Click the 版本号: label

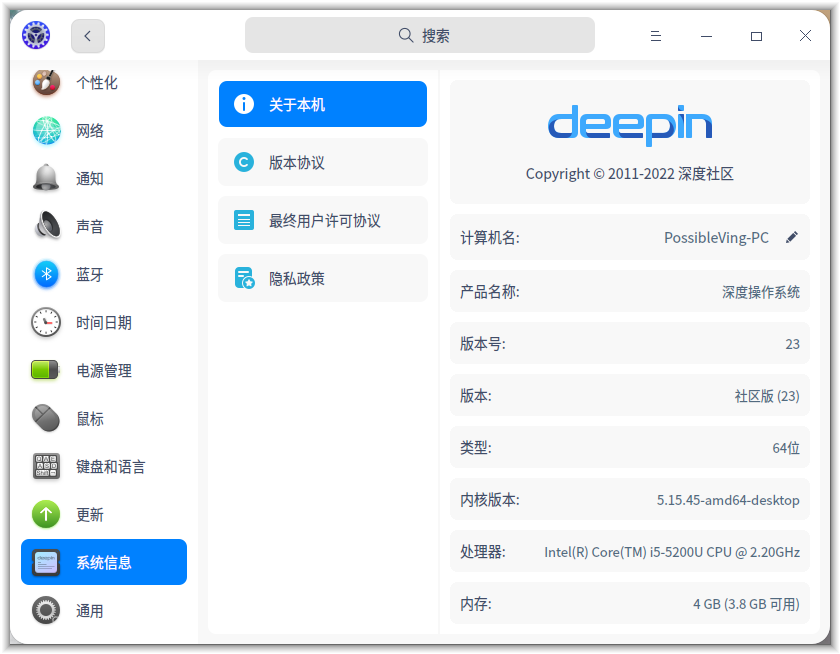point(483,344)
